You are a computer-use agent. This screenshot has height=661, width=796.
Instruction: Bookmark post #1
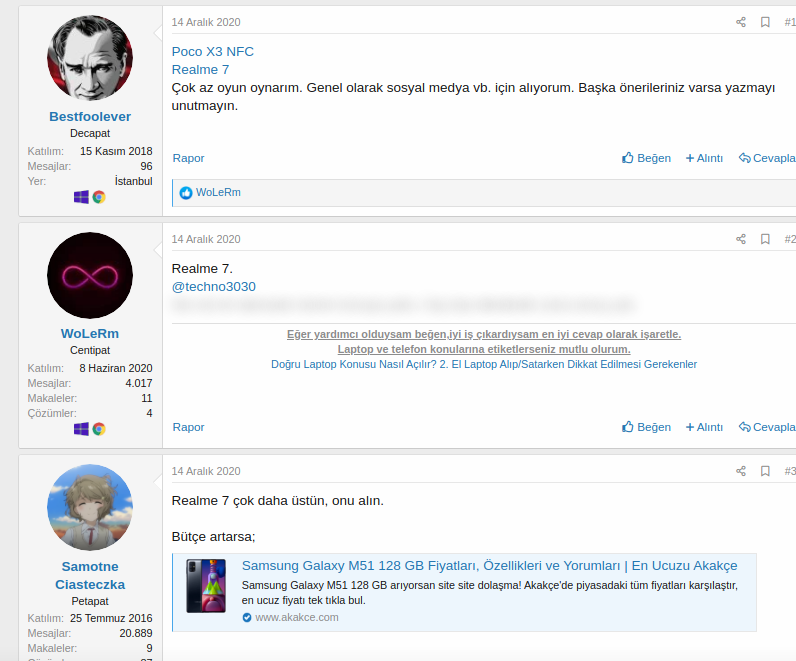click(x=765, y=22)
